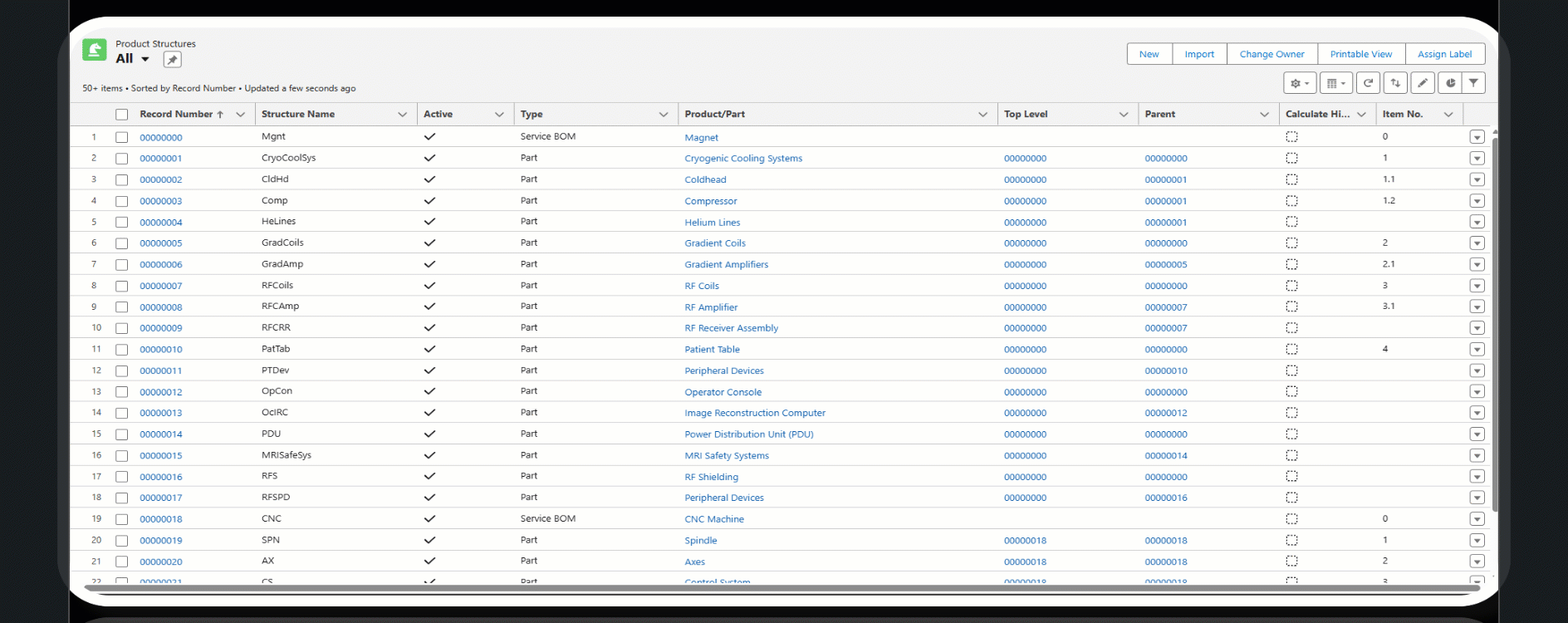Edit list inline with pencil icon
The width and height of the screenshot is (1568, 623).
tap(1423, 83)
